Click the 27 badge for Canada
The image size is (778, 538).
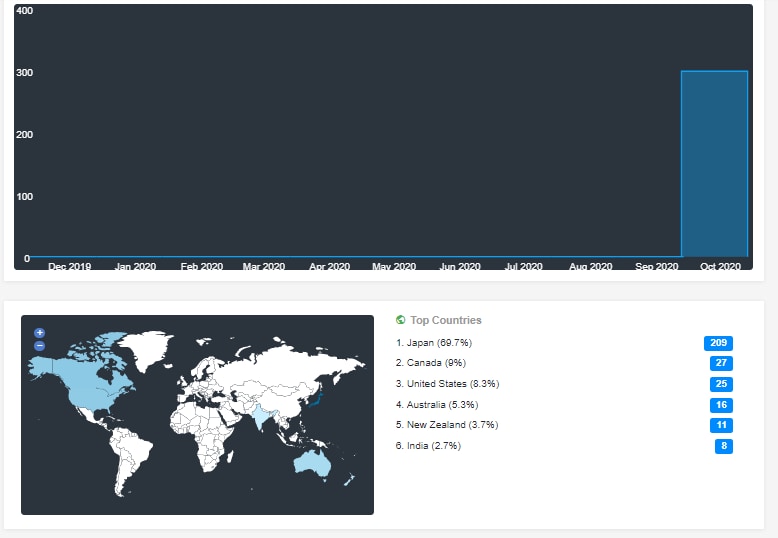(721, 363)
